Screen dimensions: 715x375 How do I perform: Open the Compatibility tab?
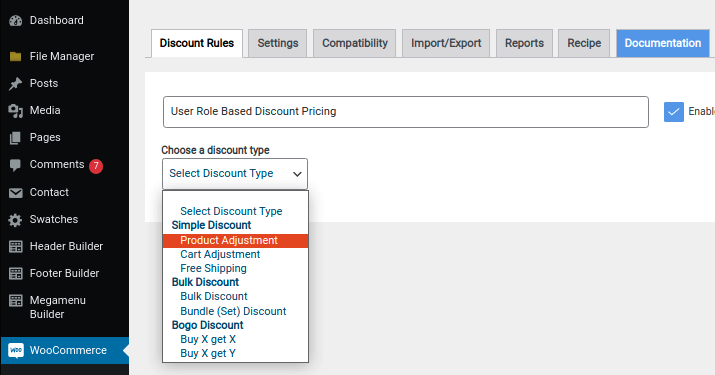coord(355,43)
